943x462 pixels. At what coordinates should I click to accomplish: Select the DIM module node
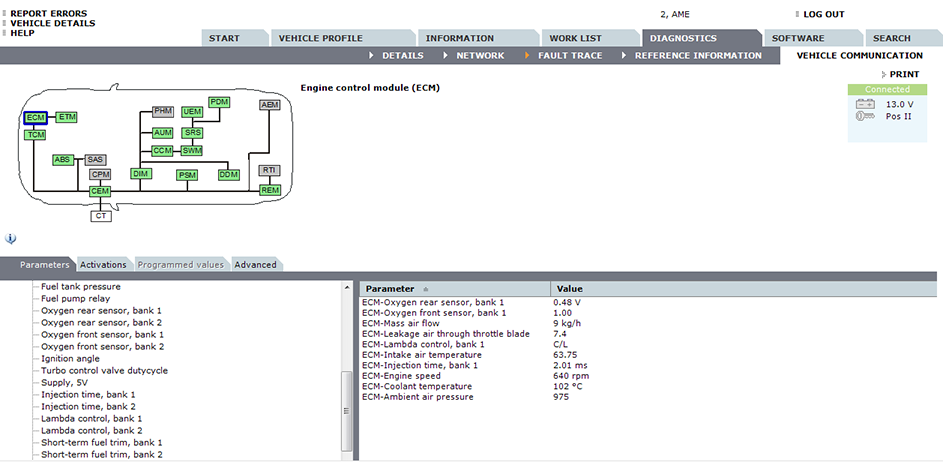click(x=141, y=174)
